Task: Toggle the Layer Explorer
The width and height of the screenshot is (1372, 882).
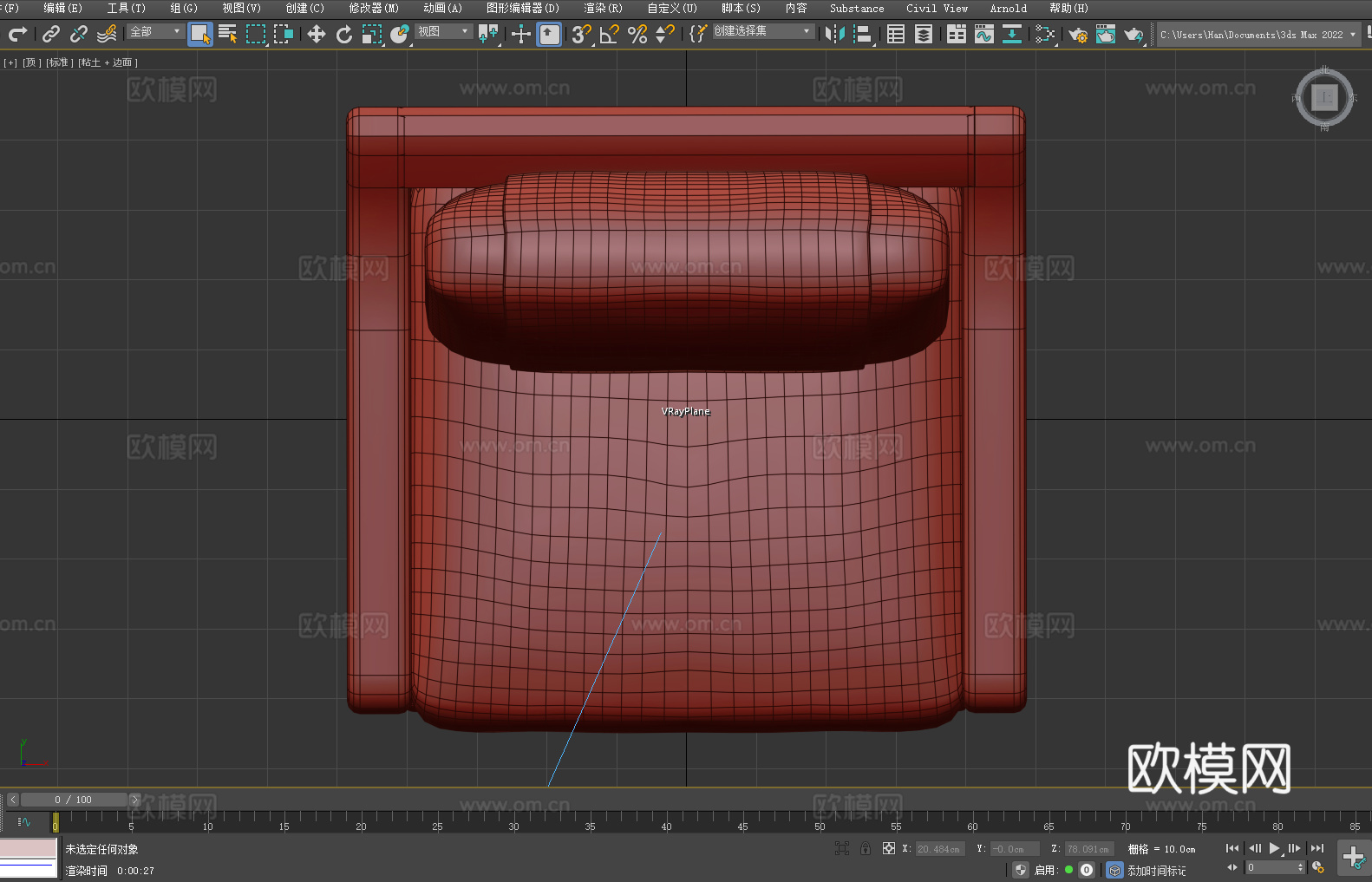Action: (x=924, y=34)
